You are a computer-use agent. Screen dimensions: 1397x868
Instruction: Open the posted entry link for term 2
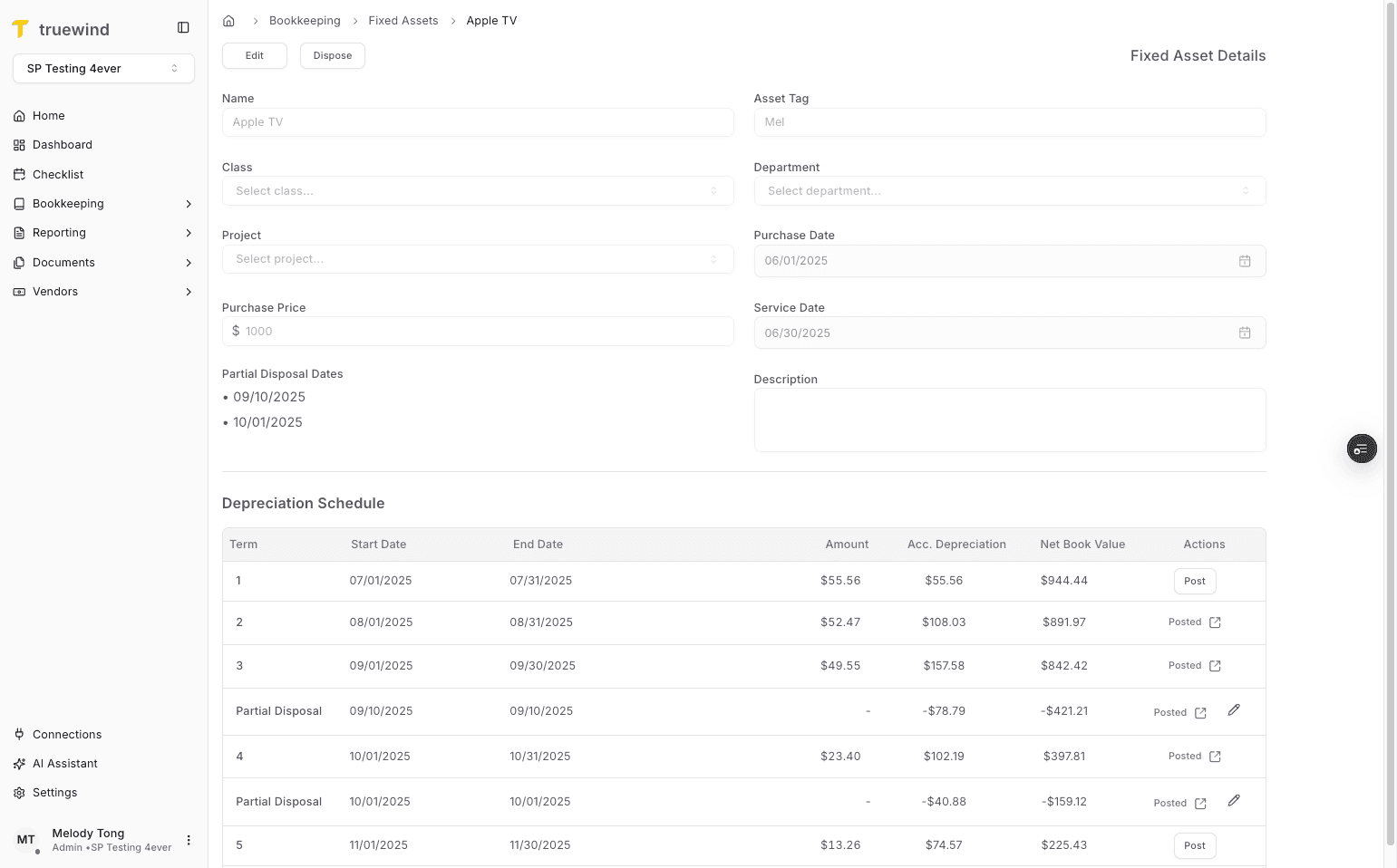tap(1215, 622)
